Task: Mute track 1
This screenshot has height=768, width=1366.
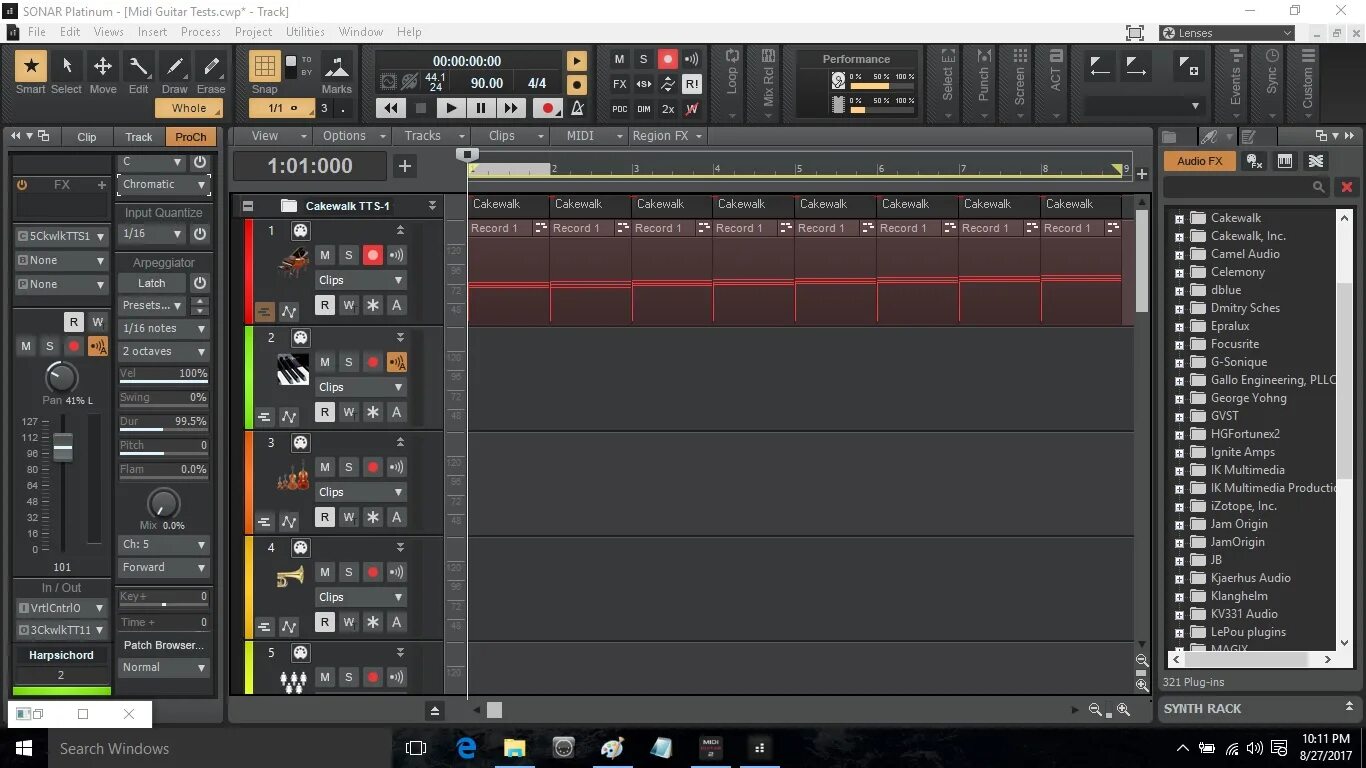Action: pyautogui.click(x=325, y=256)
